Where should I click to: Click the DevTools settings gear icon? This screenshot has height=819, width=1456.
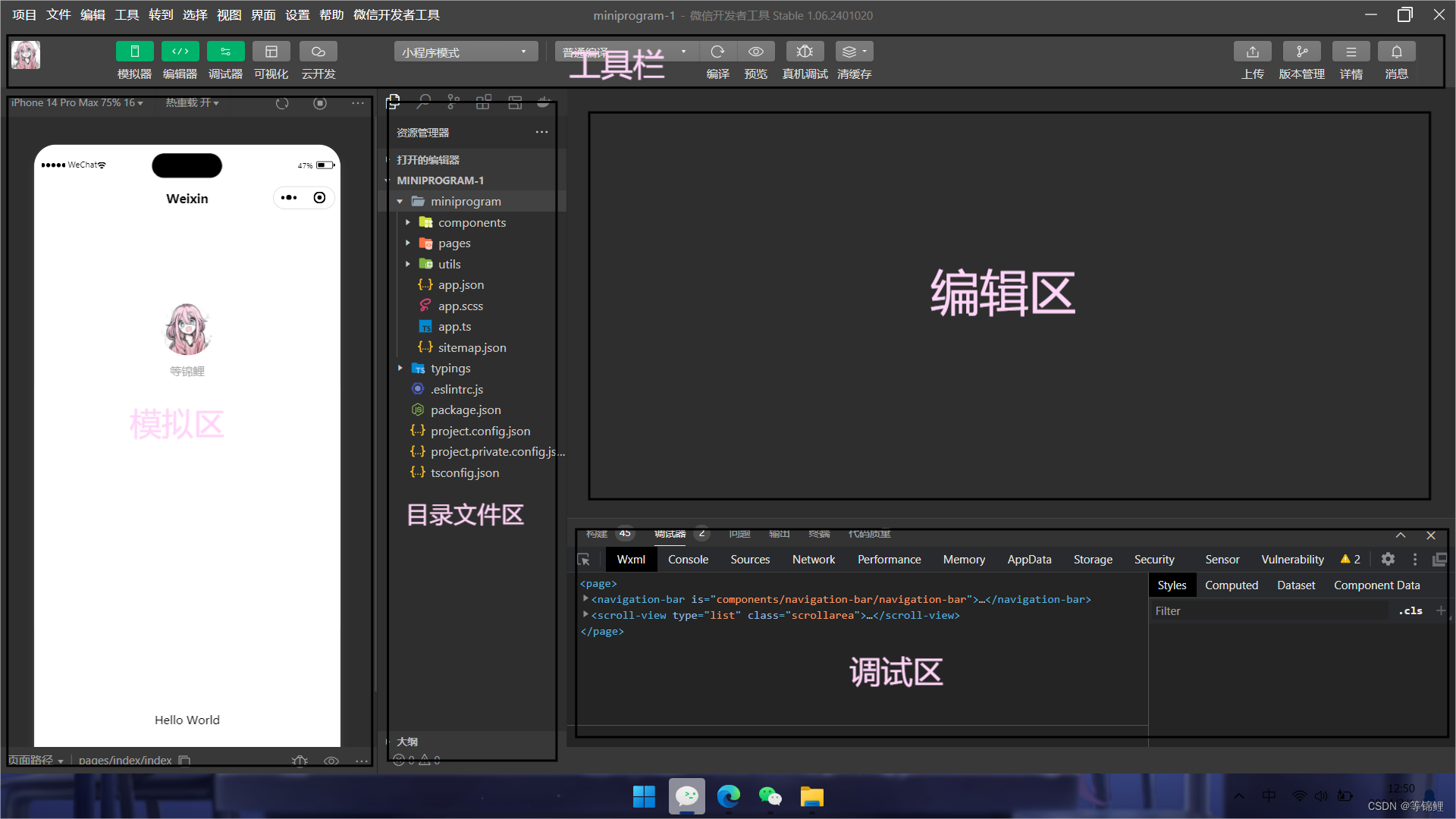[1388, 559]
